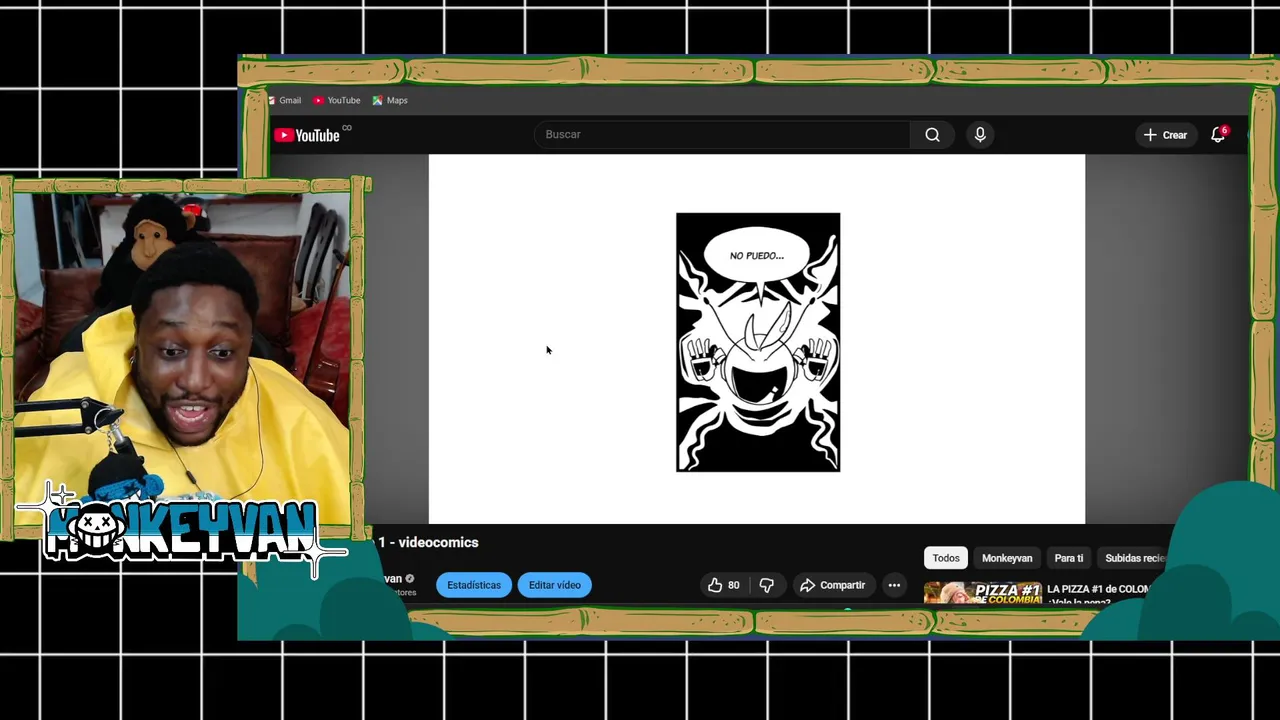Focus the Buscar search field

point(722,134)
